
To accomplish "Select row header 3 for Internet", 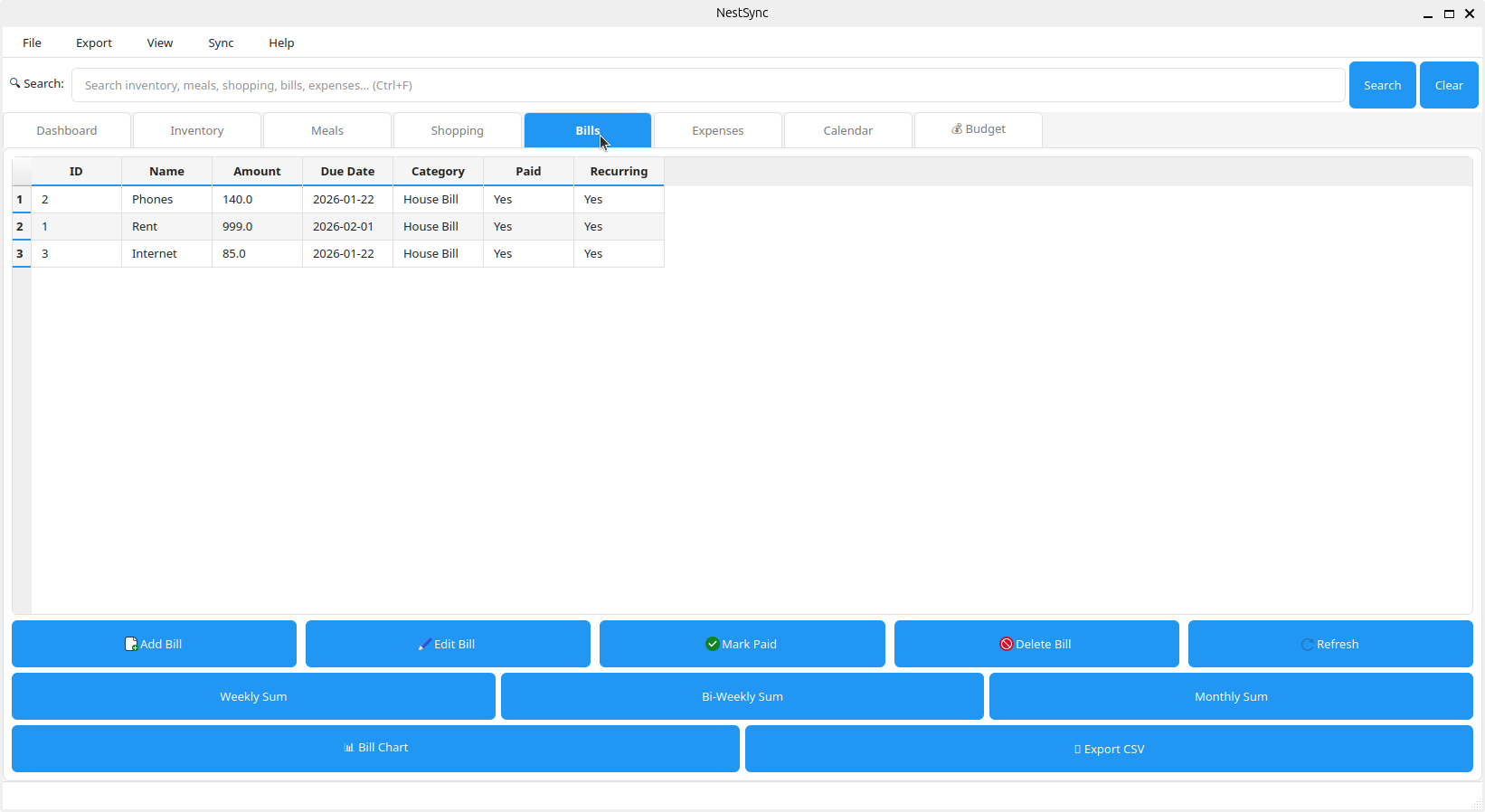I will pyautogui.click(x=22, y=253).
